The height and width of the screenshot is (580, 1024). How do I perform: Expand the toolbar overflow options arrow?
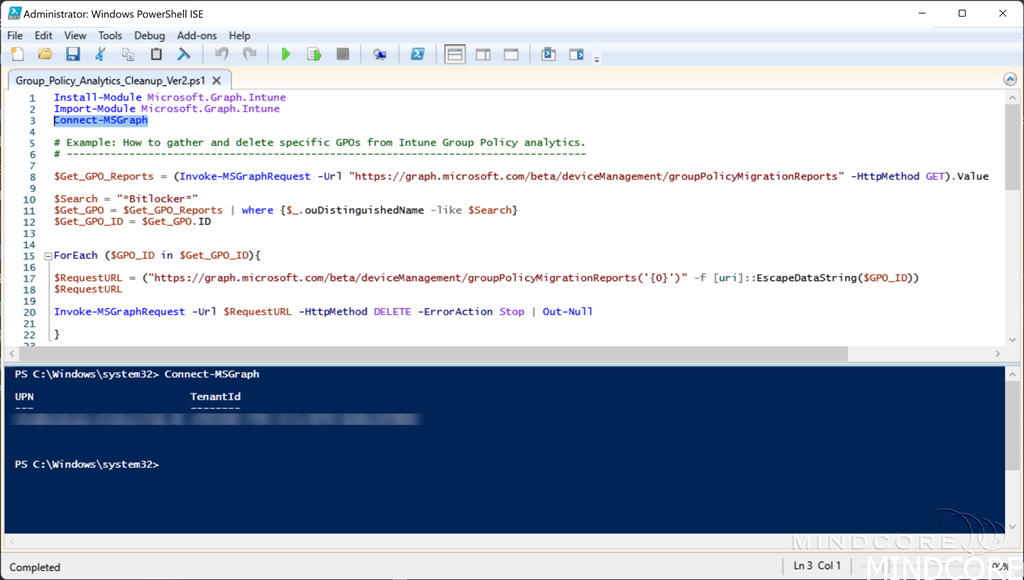pyautogui.click(x=597, y=59)
